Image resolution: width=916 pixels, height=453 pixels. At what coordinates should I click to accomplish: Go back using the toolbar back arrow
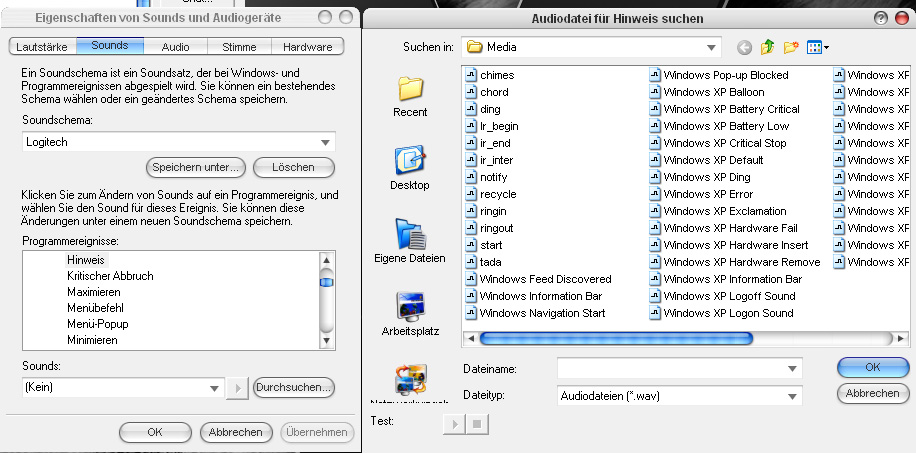click(x=744, y=47)
